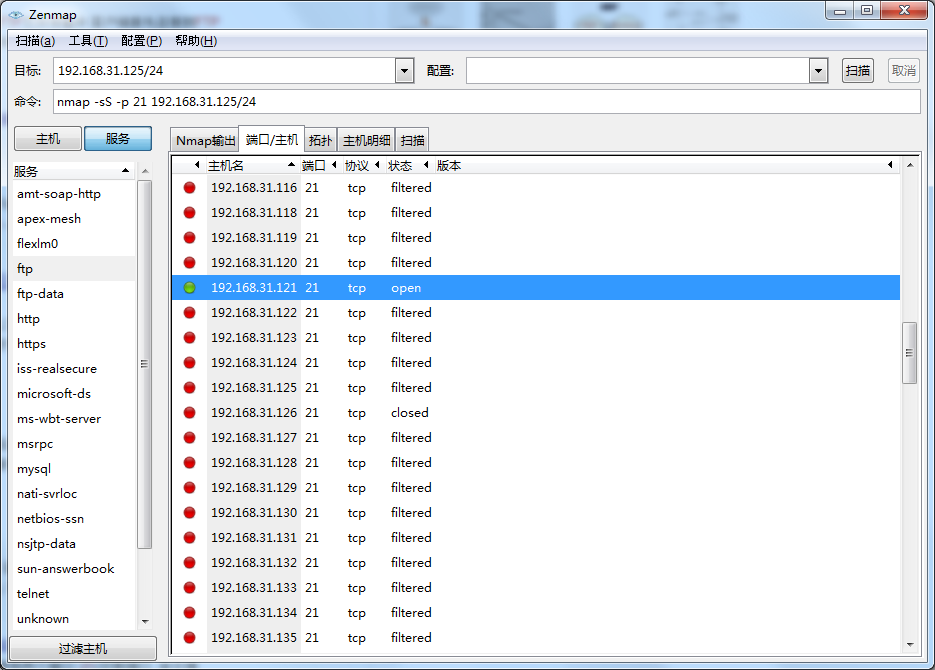Show hosts list with 主机 button
Image resolution: width=935 pixels, height=670 pixels.
point(48,139)
